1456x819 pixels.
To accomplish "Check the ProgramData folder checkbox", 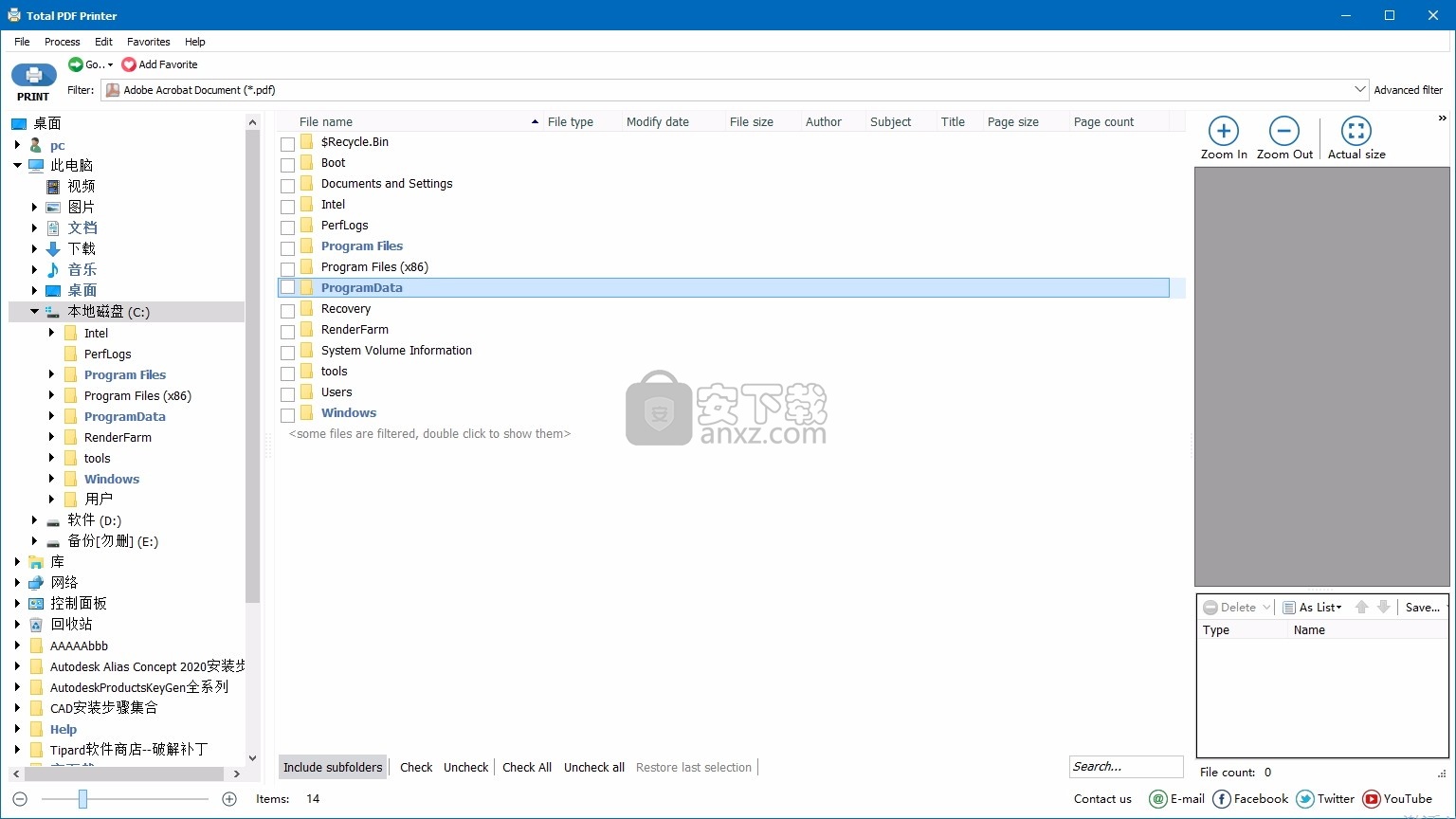I will (287, 287).
